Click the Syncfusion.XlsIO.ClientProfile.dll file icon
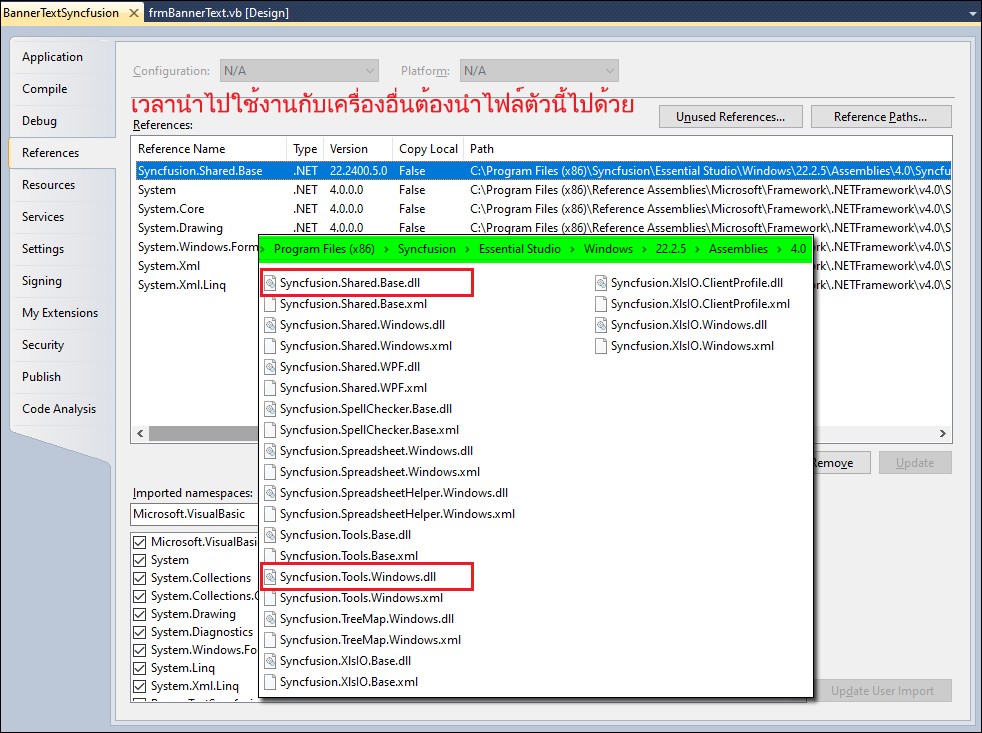This screenshot has width=982, height=733. click(x=601, y=283)
